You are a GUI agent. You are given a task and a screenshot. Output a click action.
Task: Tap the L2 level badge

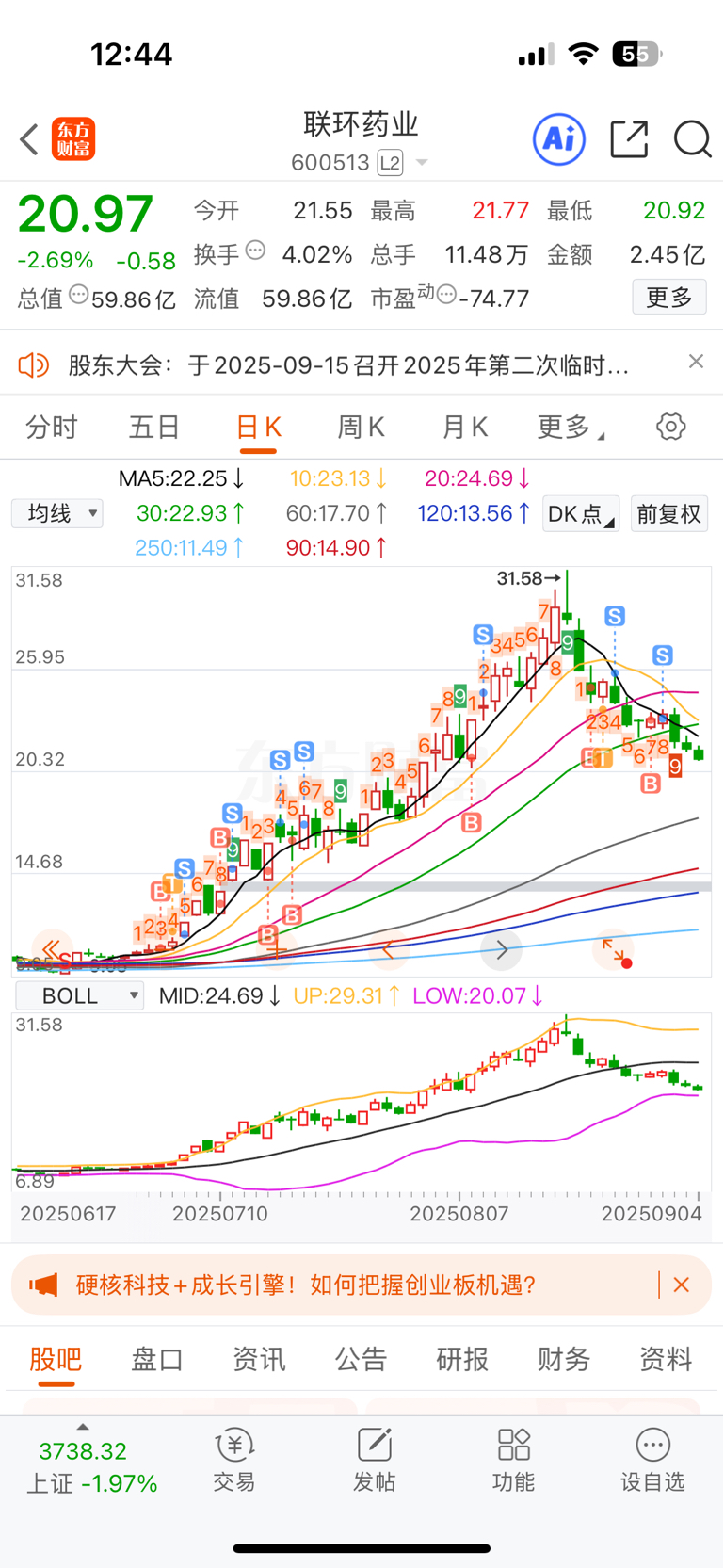click(x=390, y=163)
